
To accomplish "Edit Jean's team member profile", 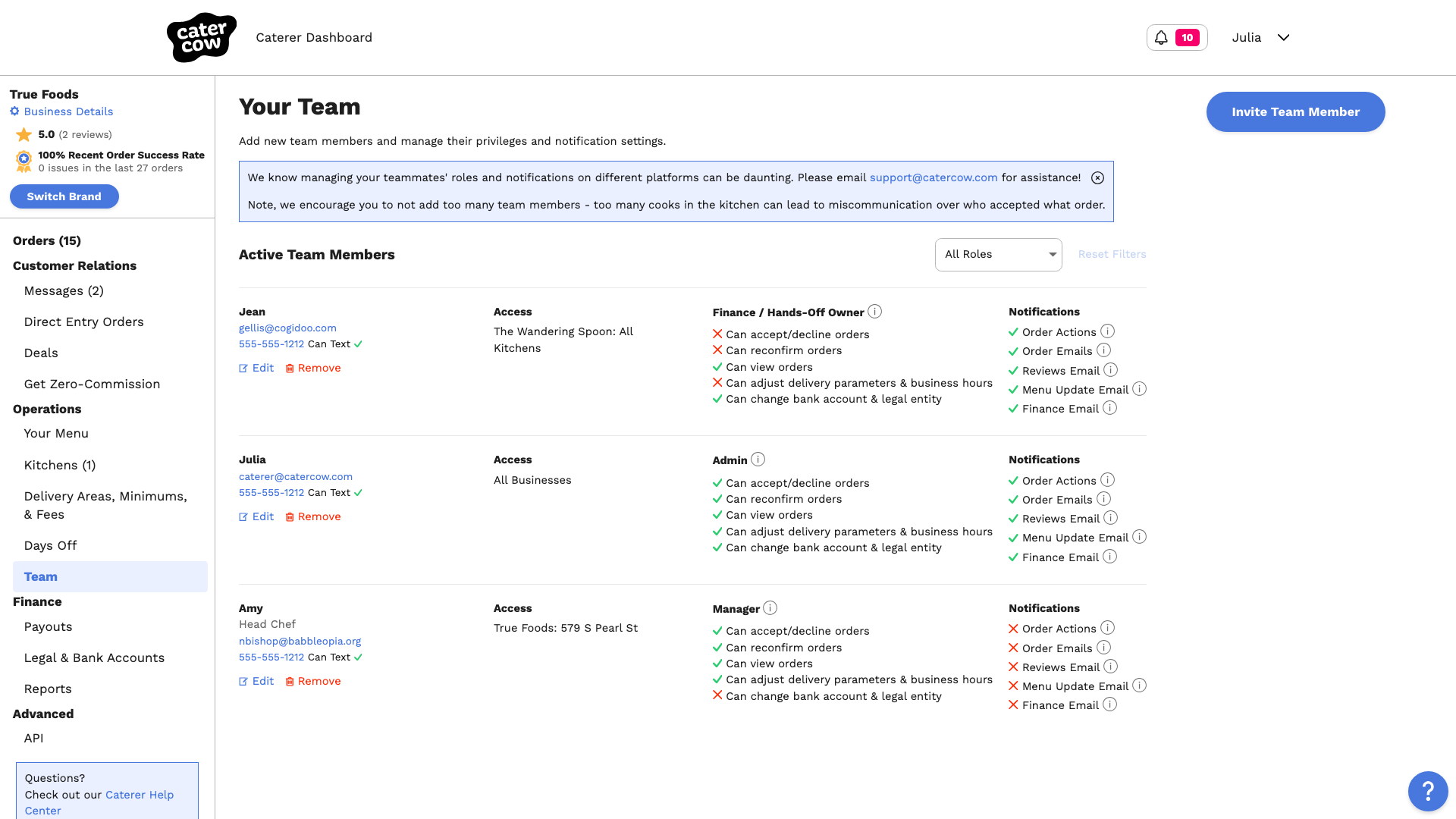I will tap(256, 368).
